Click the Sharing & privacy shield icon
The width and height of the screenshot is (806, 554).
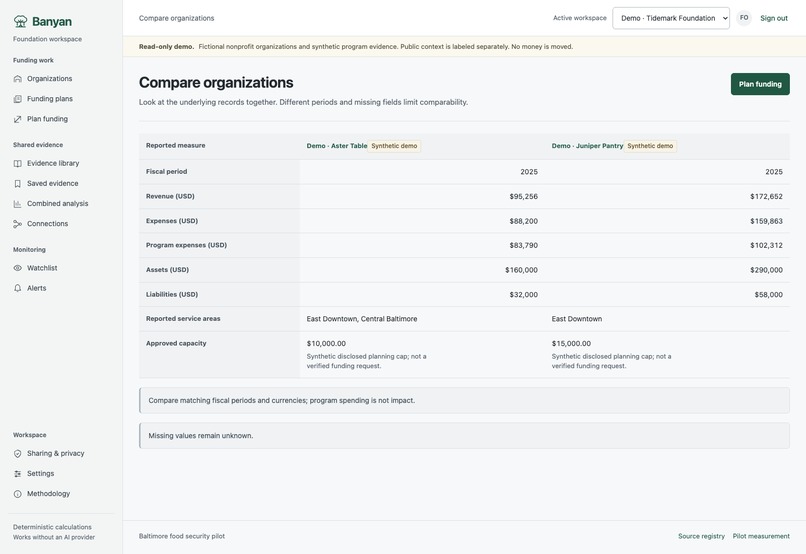[17, 453]
